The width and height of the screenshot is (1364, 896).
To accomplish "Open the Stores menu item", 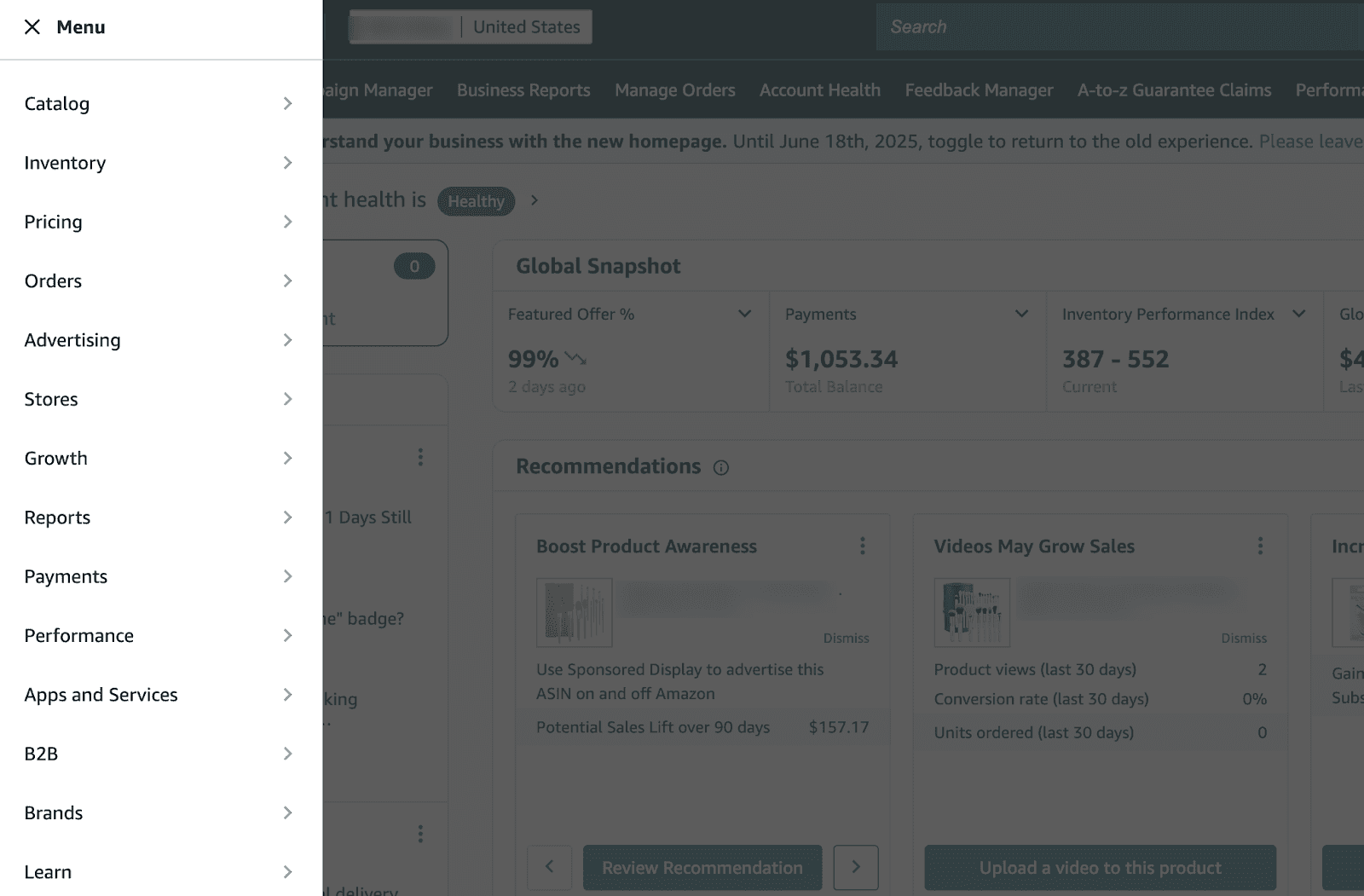I will click(x=161, y=399).
